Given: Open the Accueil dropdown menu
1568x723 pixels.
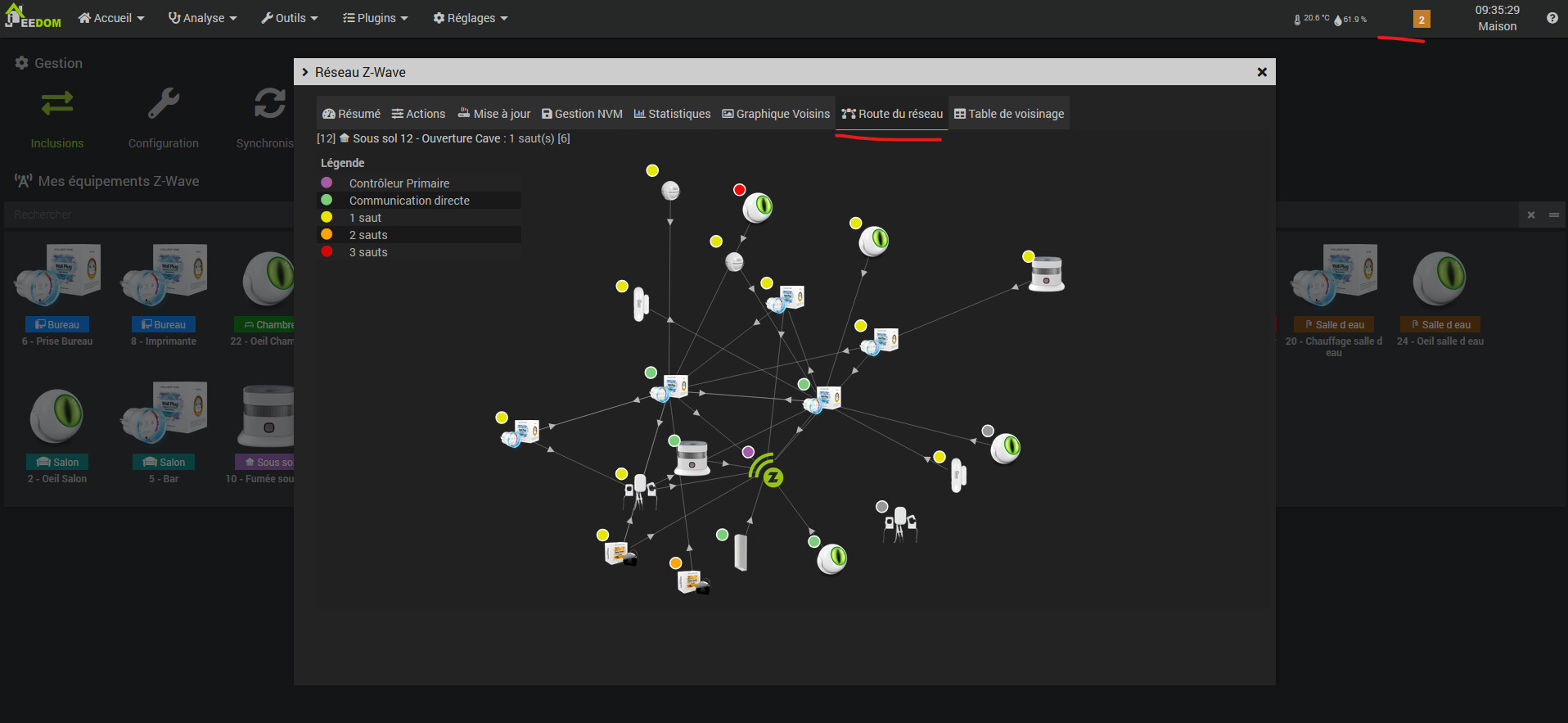Looking at the screenshot, I should (111, 18).
